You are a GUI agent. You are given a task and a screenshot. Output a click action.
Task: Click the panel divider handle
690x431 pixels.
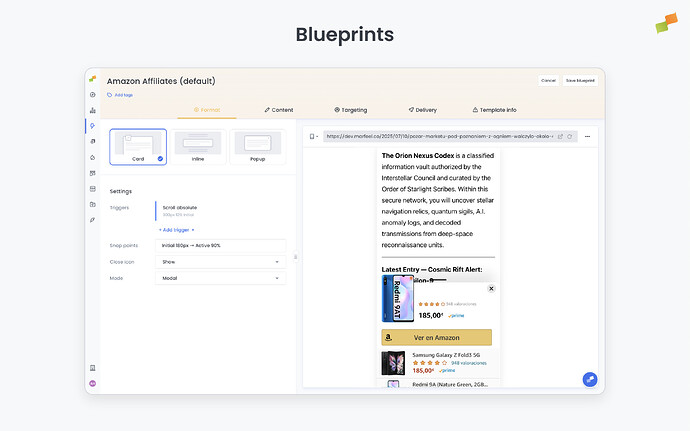(x=295, y=257)
